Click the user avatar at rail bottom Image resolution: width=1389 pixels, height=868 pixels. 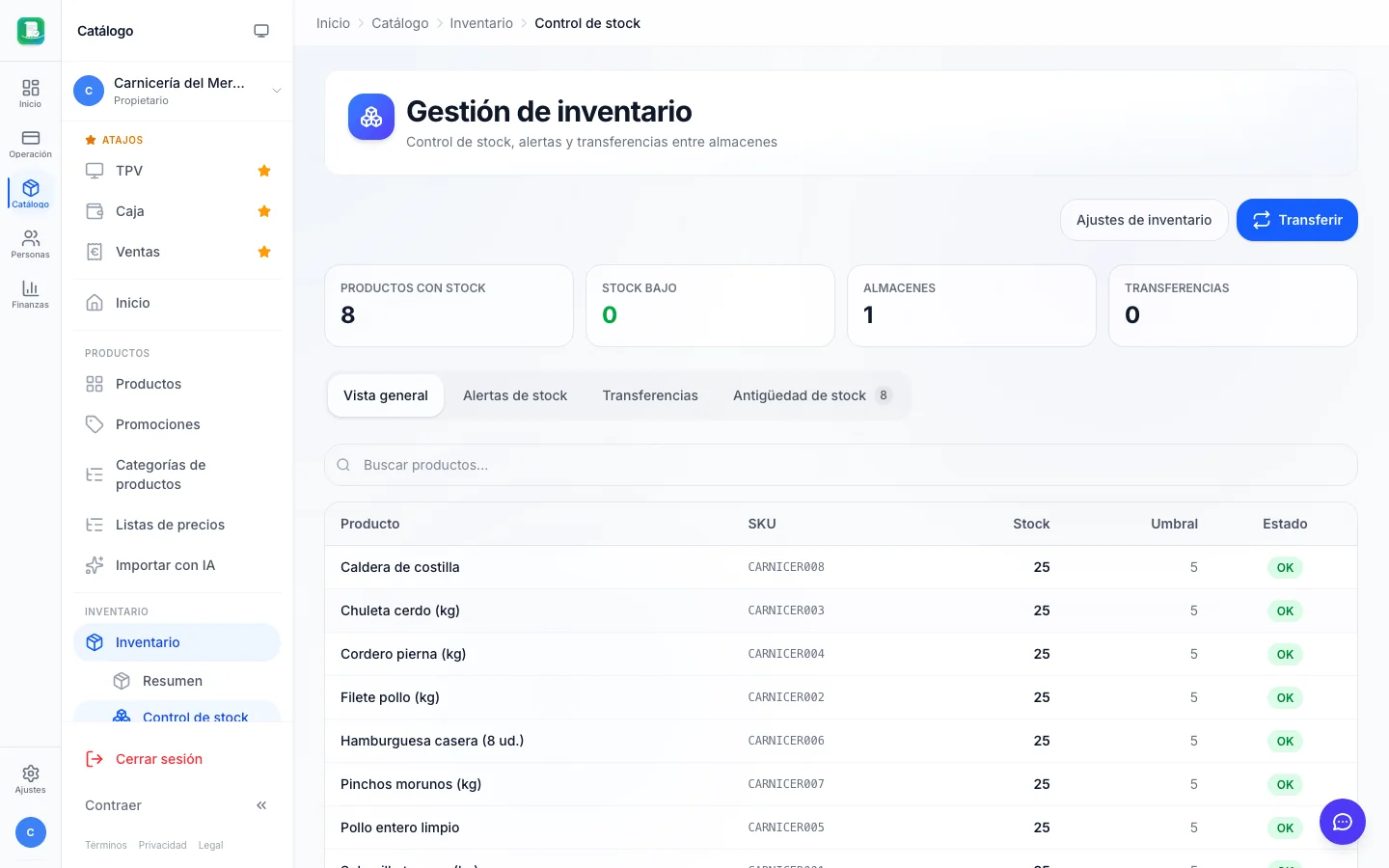tap(31, 832)
